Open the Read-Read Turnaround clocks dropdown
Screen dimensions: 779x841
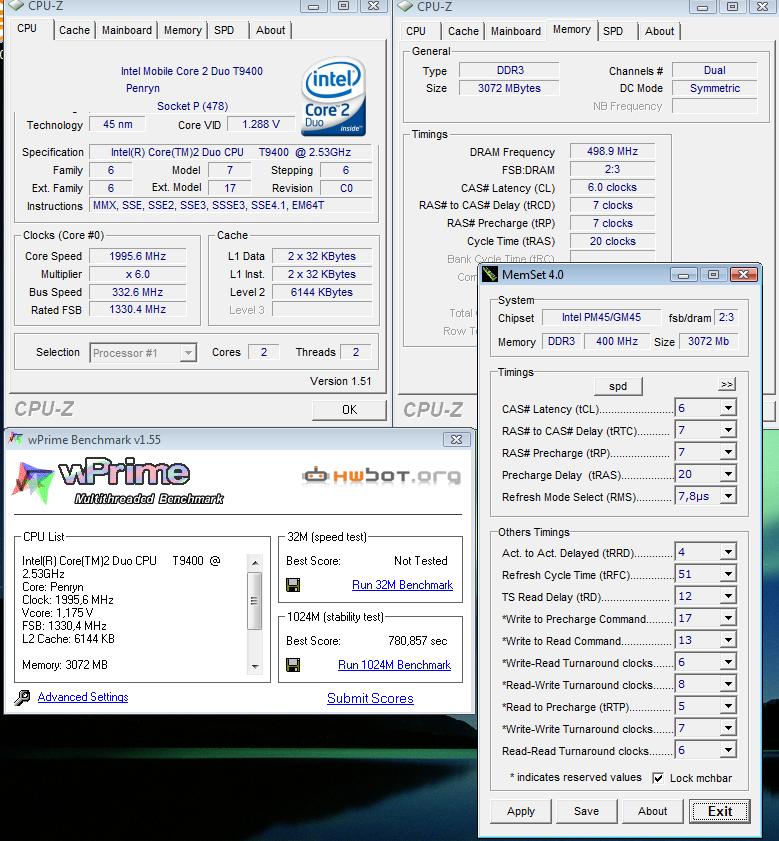click(x=728, y=750)
